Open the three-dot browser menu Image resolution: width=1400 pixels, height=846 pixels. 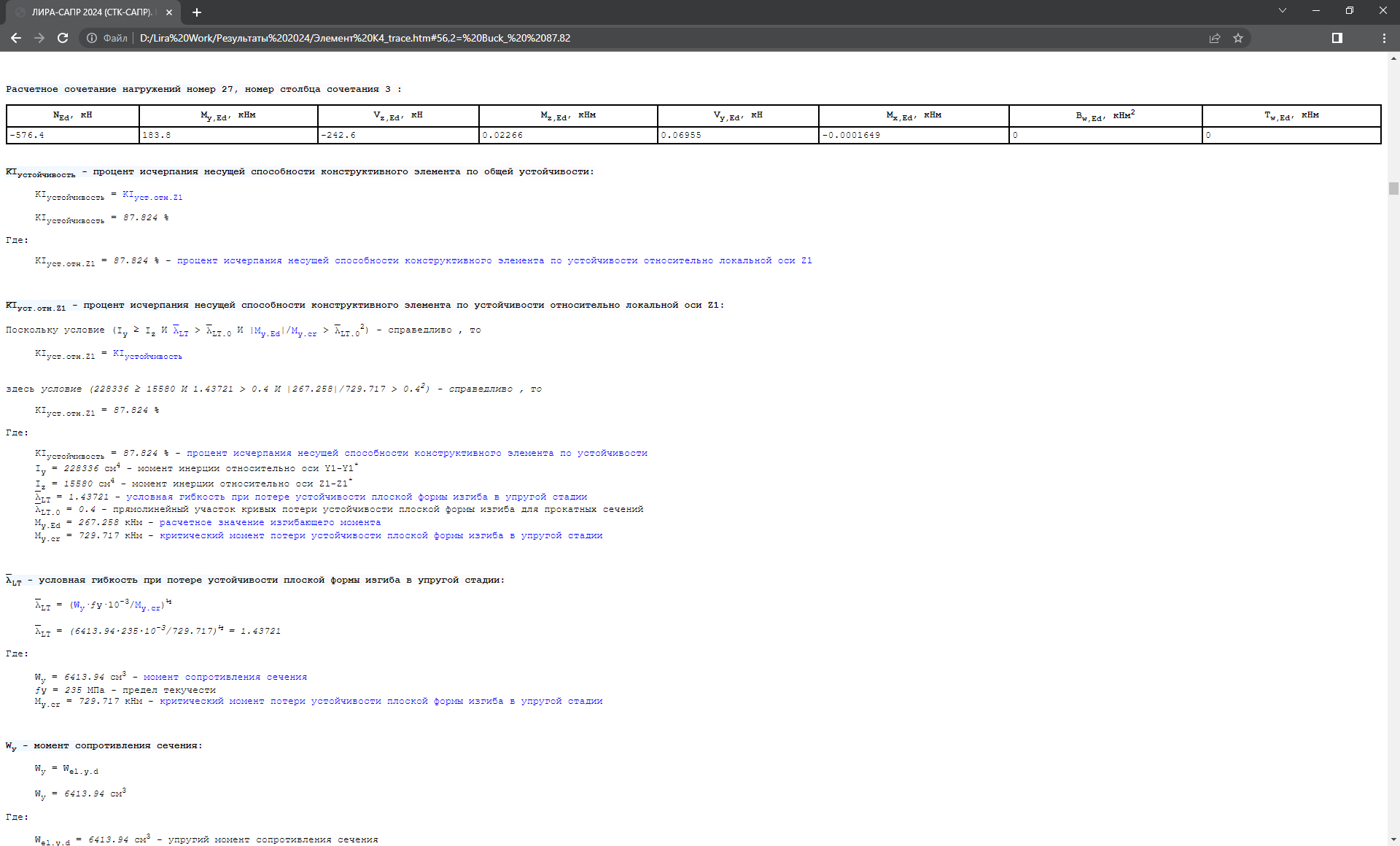pyautogui.click(x=1384, y=38)
